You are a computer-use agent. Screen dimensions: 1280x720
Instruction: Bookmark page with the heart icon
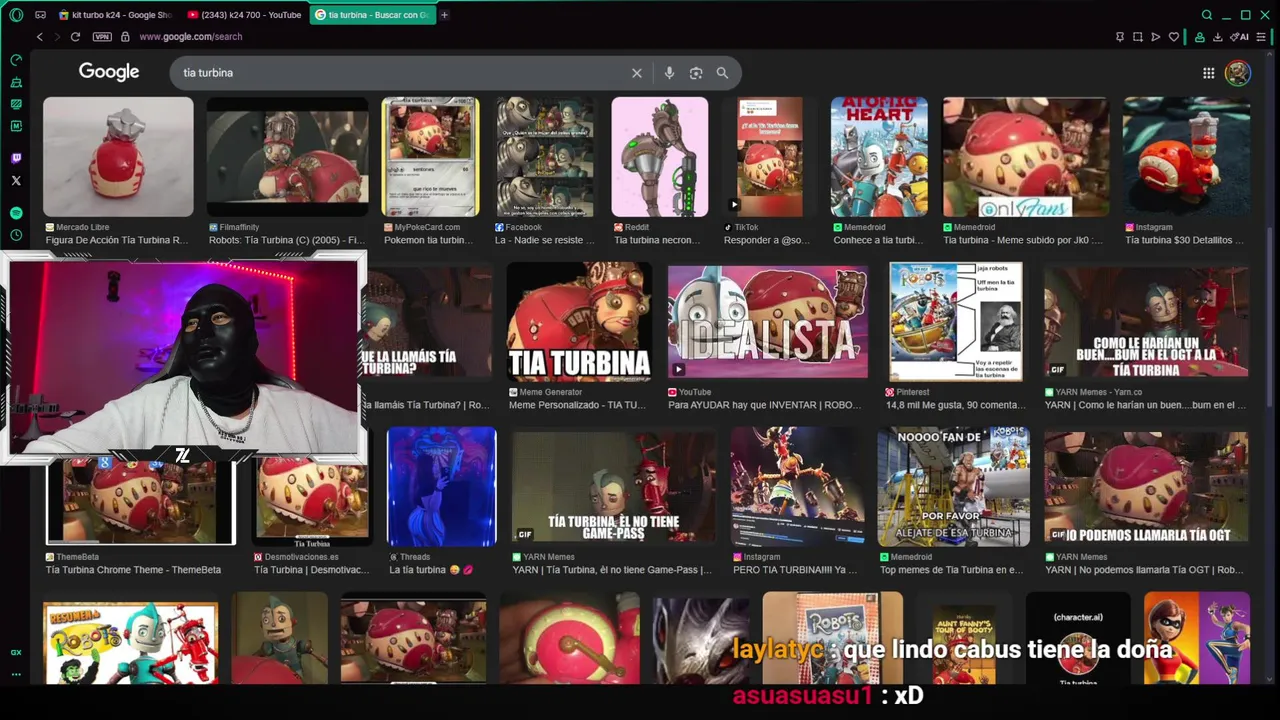tap(1174, 37)
